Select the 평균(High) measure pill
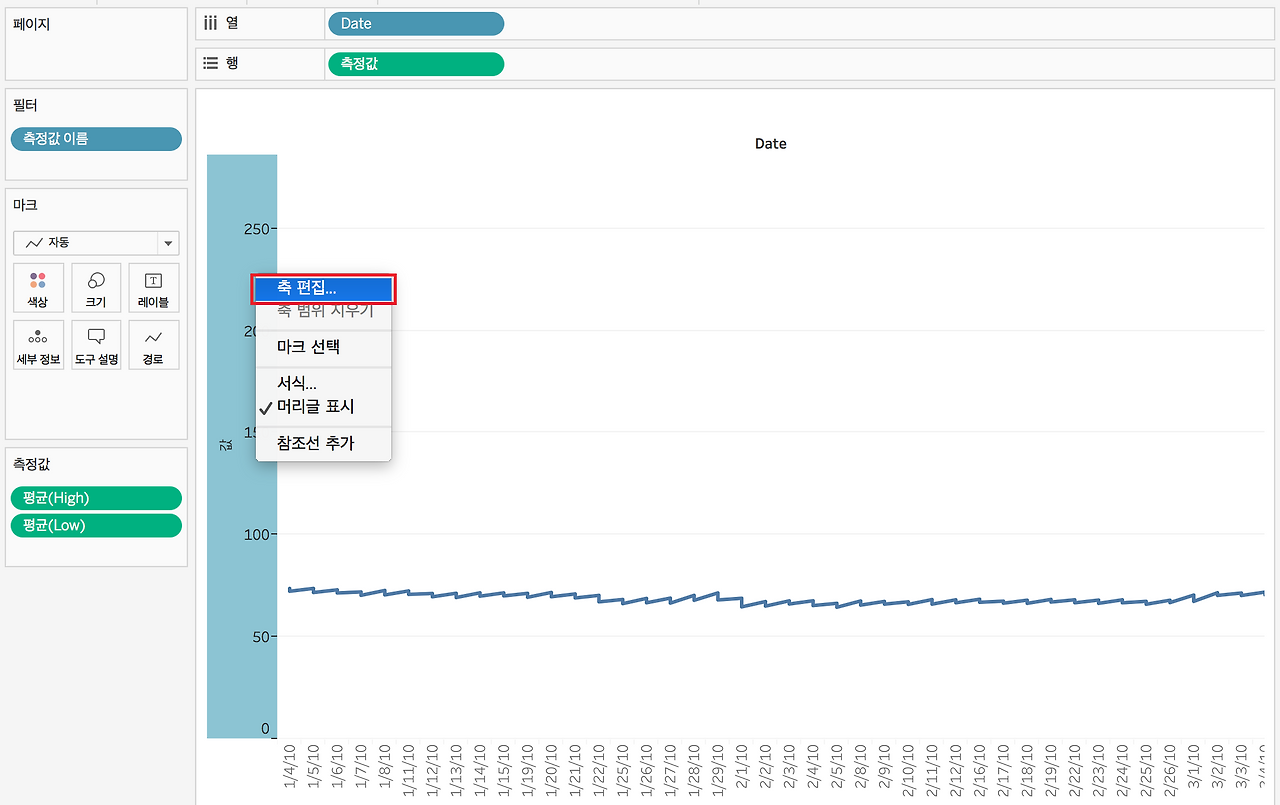1280x805 pixels. [96, 498]
